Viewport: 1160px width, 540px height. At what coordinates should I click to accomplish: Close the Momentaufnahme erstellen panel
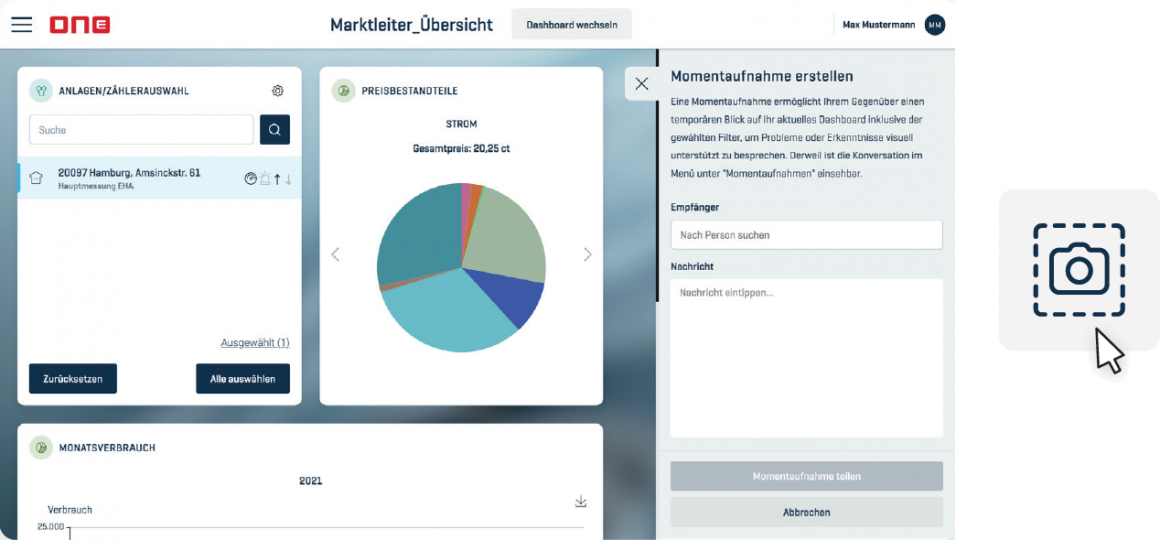tap(641, 84)
